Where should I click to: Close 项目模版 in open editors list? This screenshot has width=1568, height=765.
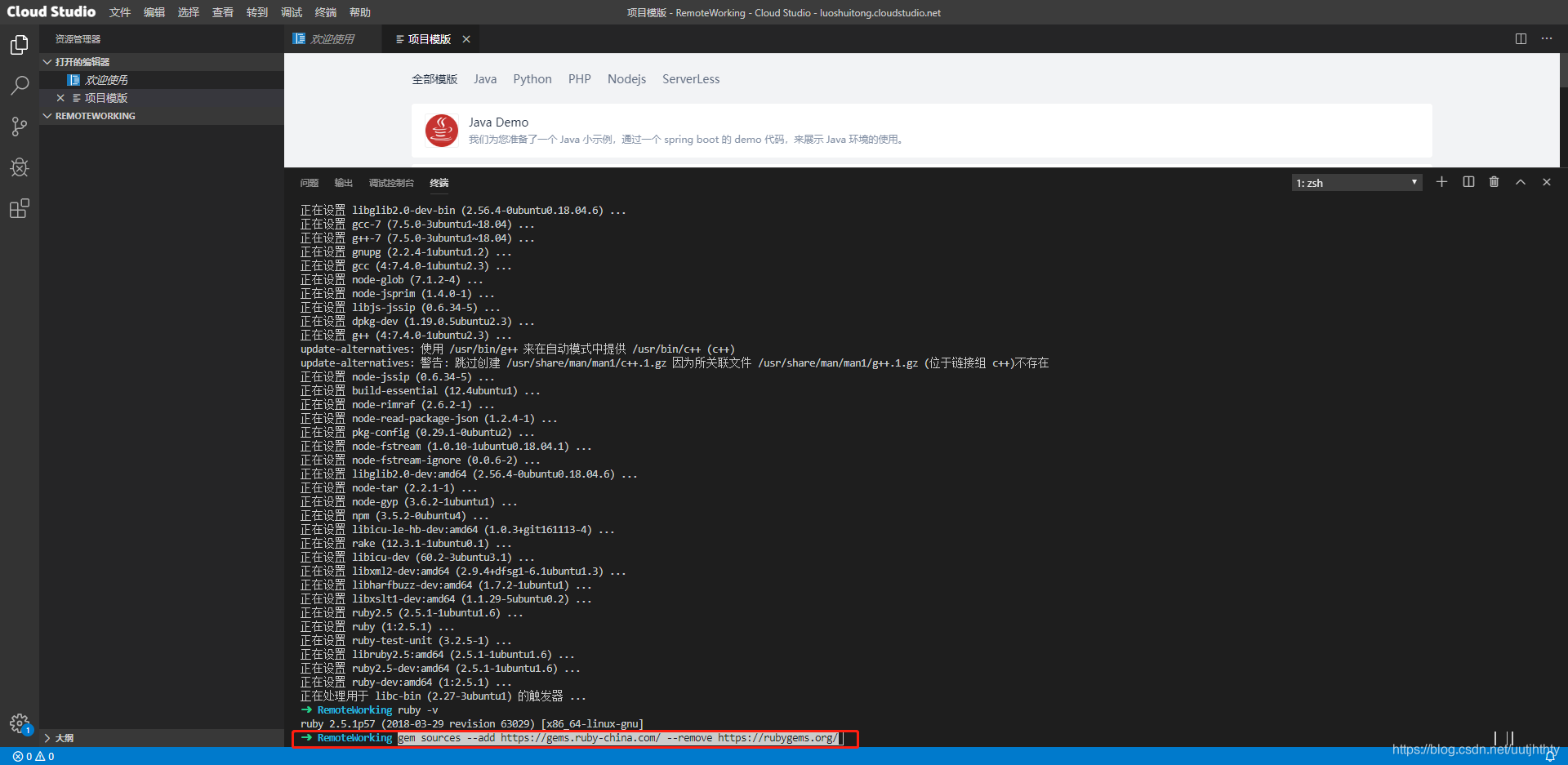(60, 98)
